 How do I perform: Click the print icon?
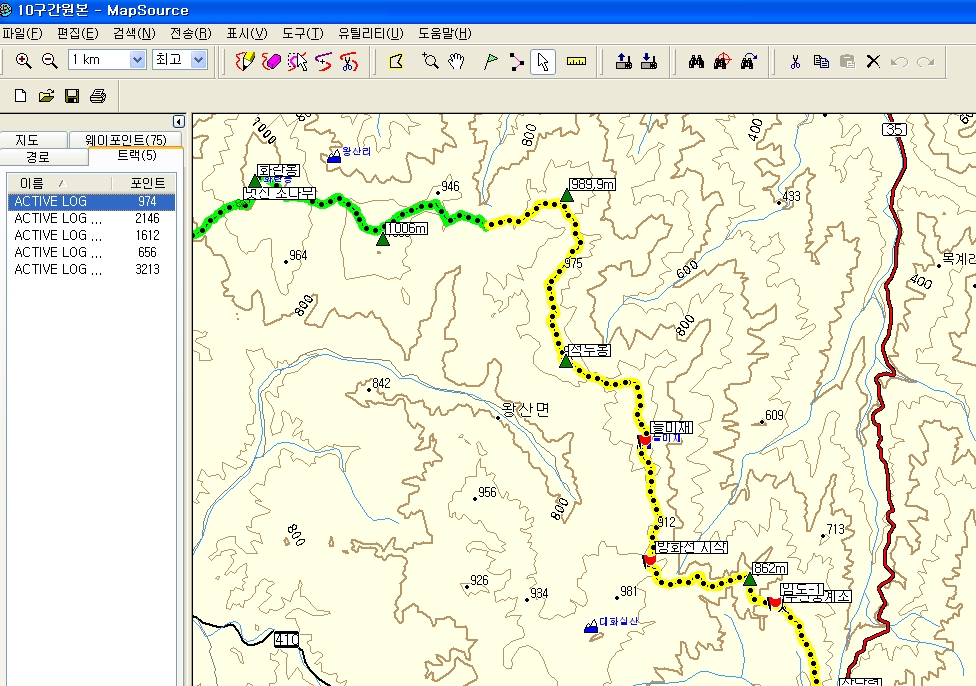point(98,96)
